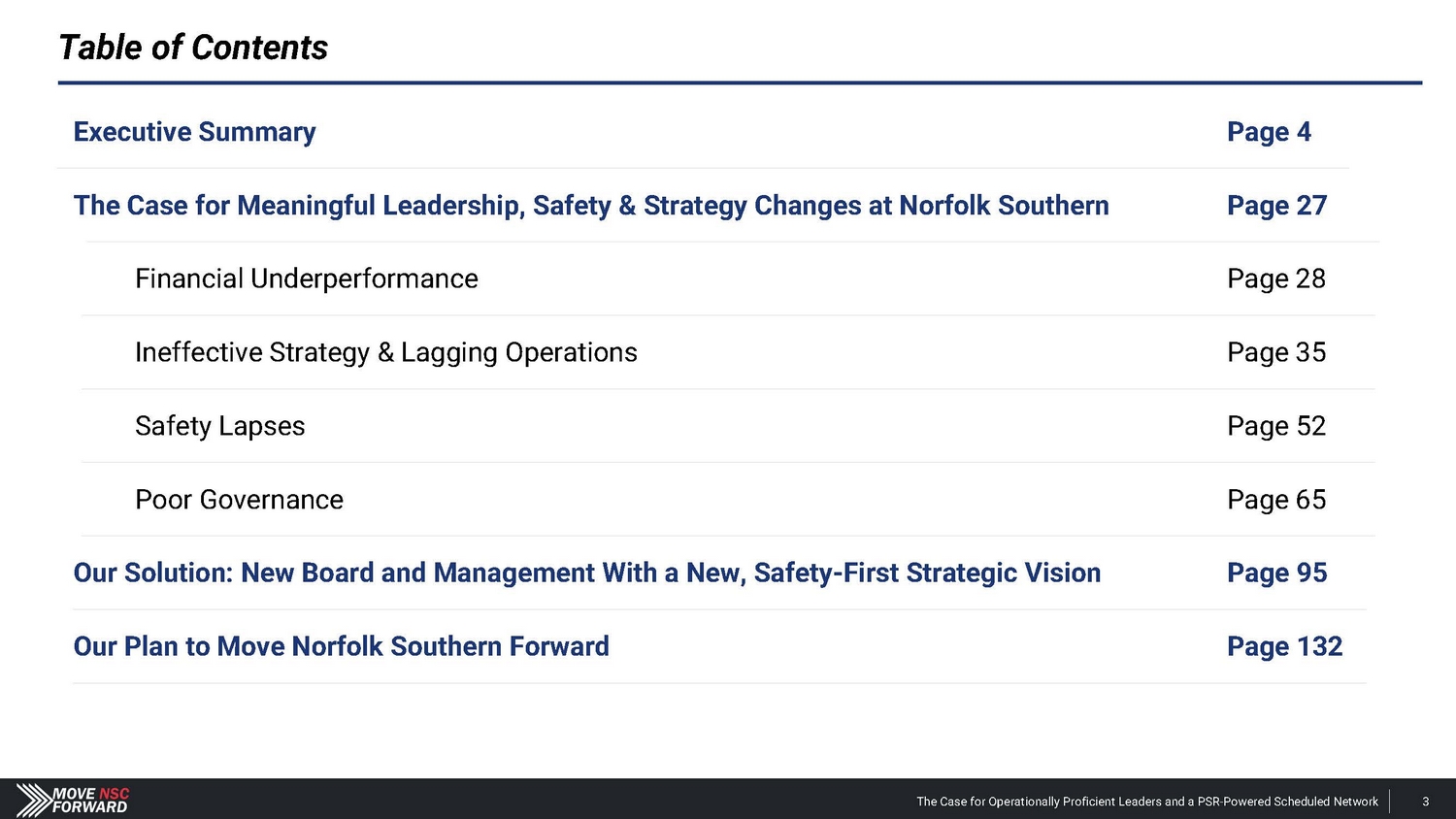This screenshot has height=819, width=1456.
Task: Jump to the Page 95 reference
Action: point(1275,573)
